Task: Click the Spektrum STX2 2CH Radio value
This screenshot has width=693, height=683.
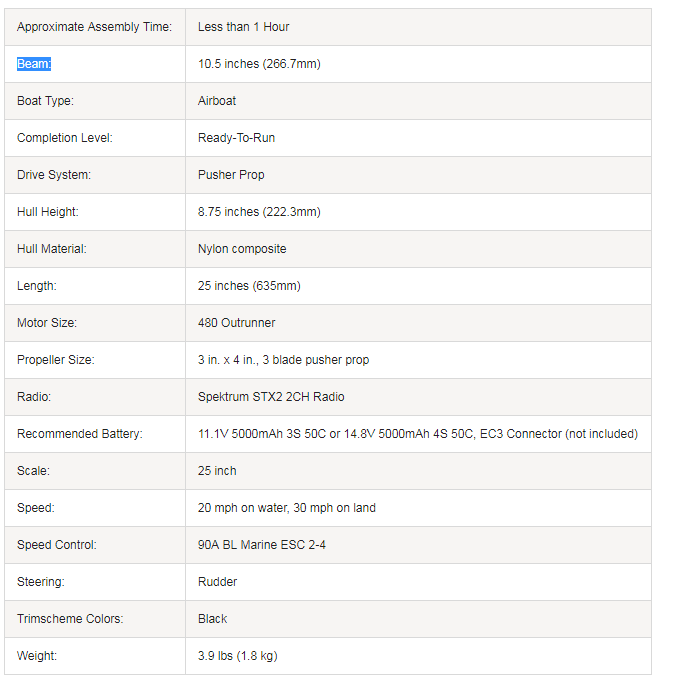Action: (x=271, y=397)
